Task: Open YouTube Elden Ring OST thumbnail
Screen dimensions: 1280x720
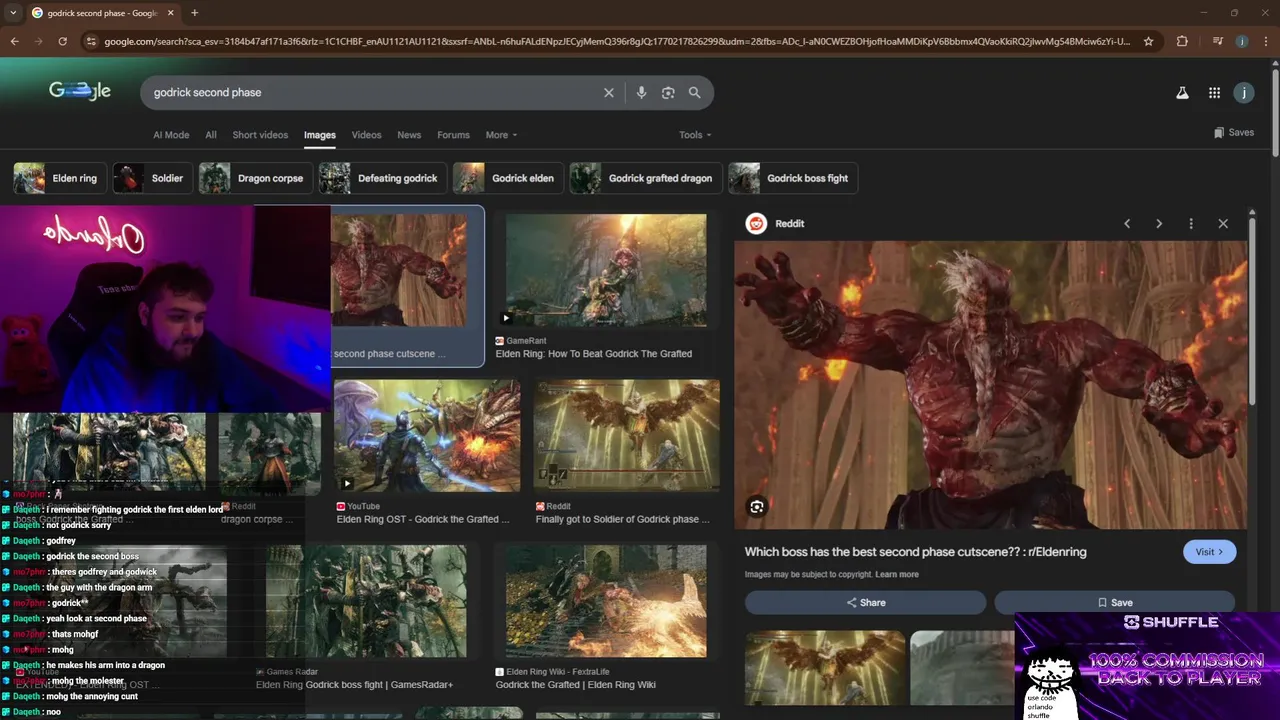Action: pyautogui.click(x=427, y=436)
